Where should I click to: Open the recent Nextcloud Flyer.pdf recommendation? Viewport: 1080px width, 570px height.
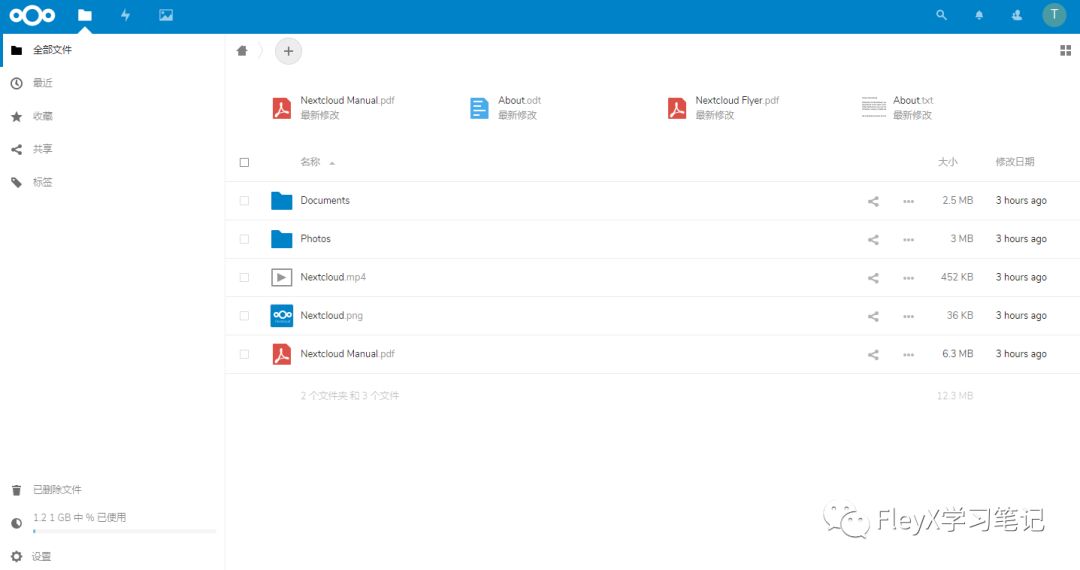[x=723, y=107]
